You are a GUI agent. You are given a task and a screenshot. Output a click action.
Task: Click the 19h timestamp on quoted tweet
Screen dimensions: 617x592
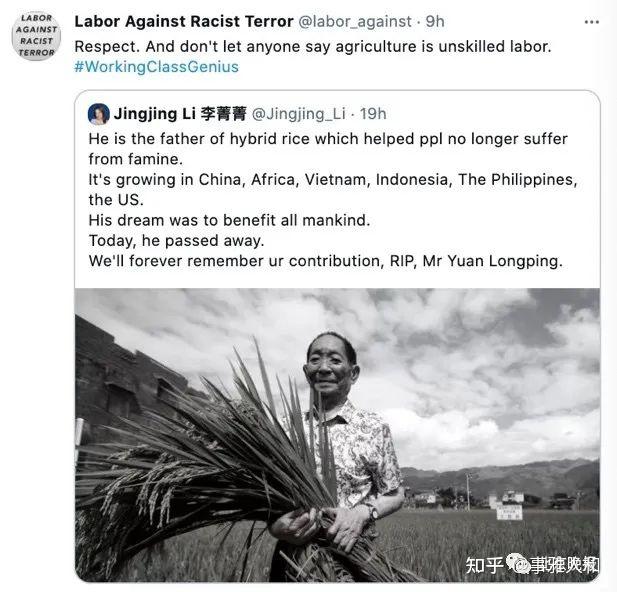[x=373, y=114]
